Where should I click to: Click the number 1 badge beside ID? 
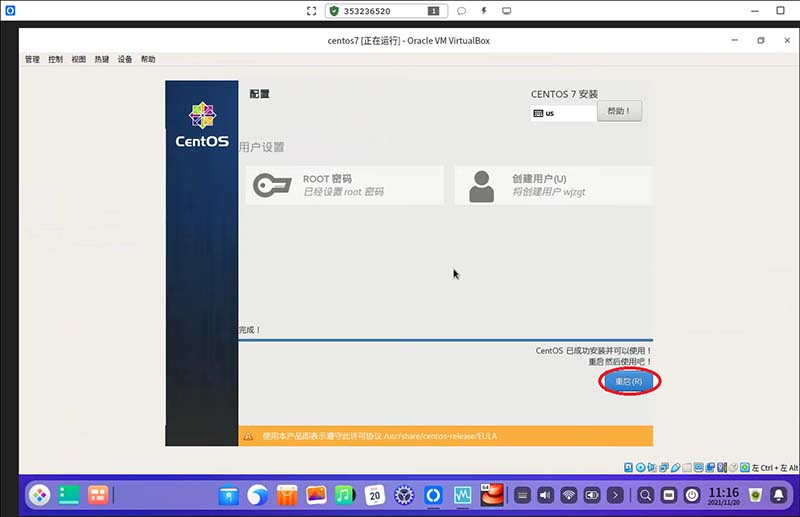coord(433,11)
